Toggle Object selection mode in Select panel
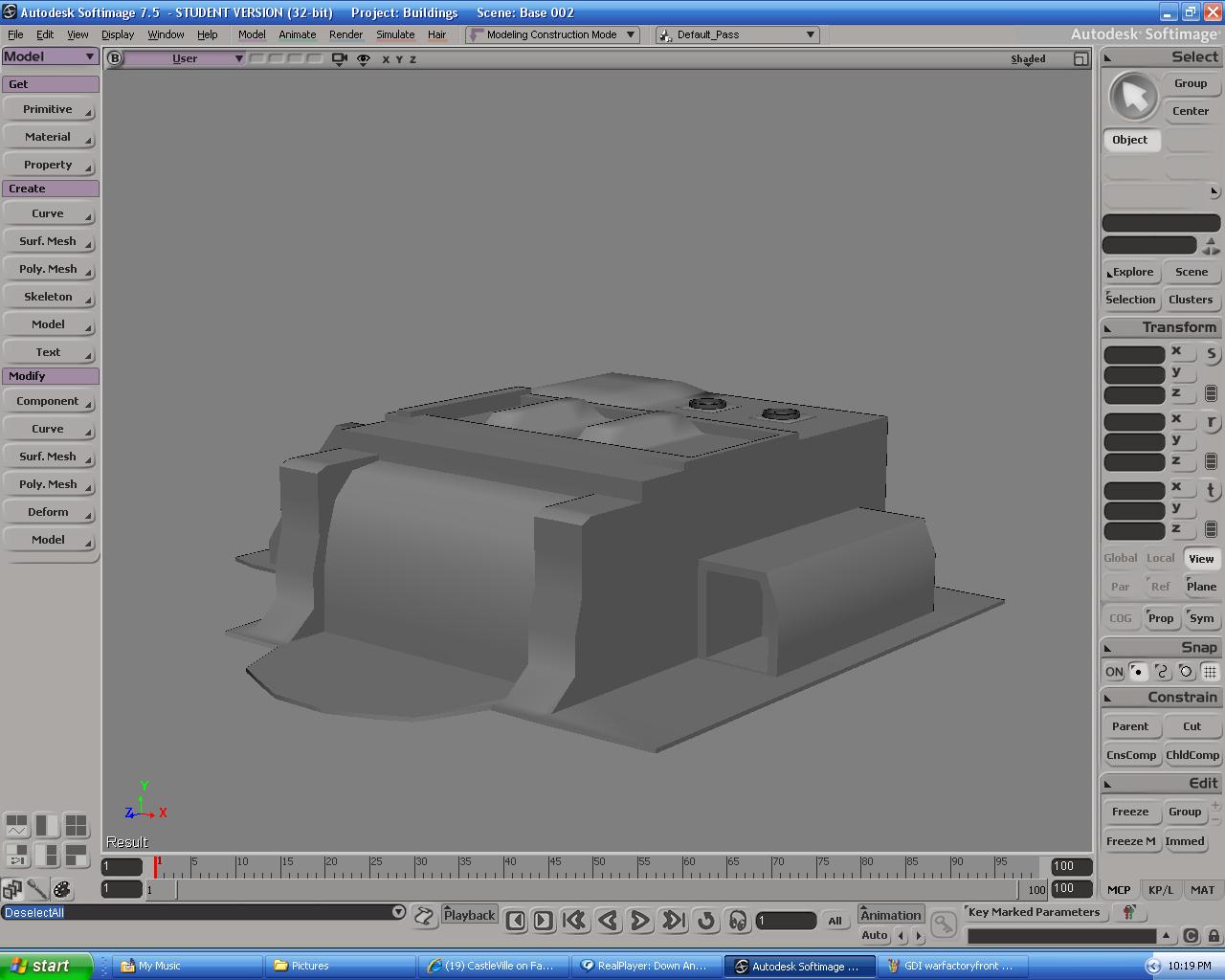This screenshot has width=1225, height=980. point(1131,140)
